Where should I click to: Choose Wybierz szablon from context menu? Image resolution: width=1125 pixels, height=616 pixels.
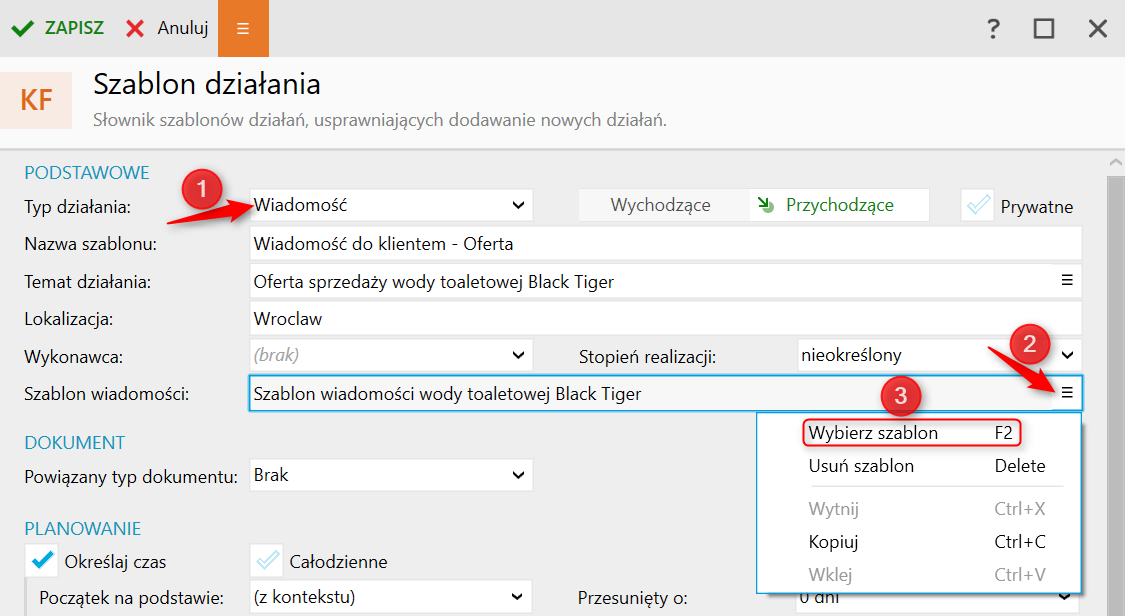pyautogui.click(x=873, y=433)
